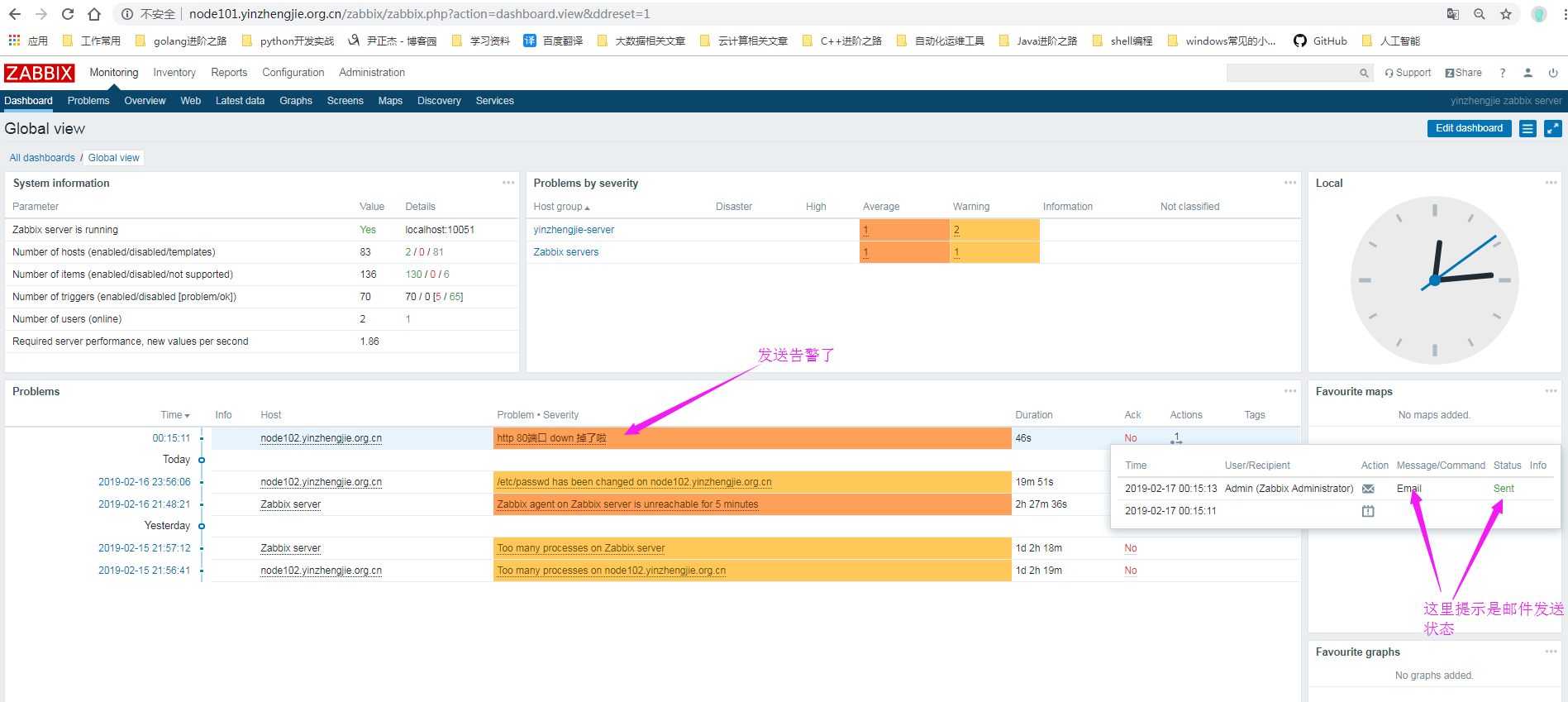1568x702 pixels.
Task: Click the analog clock widget
Action: [1434, 280]
